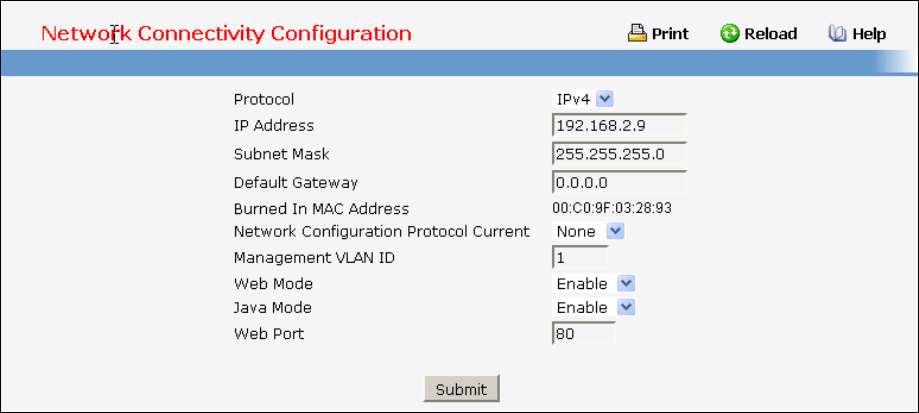Click the IP Address input field
Viewport: 919px width, 413px height.
618,126
